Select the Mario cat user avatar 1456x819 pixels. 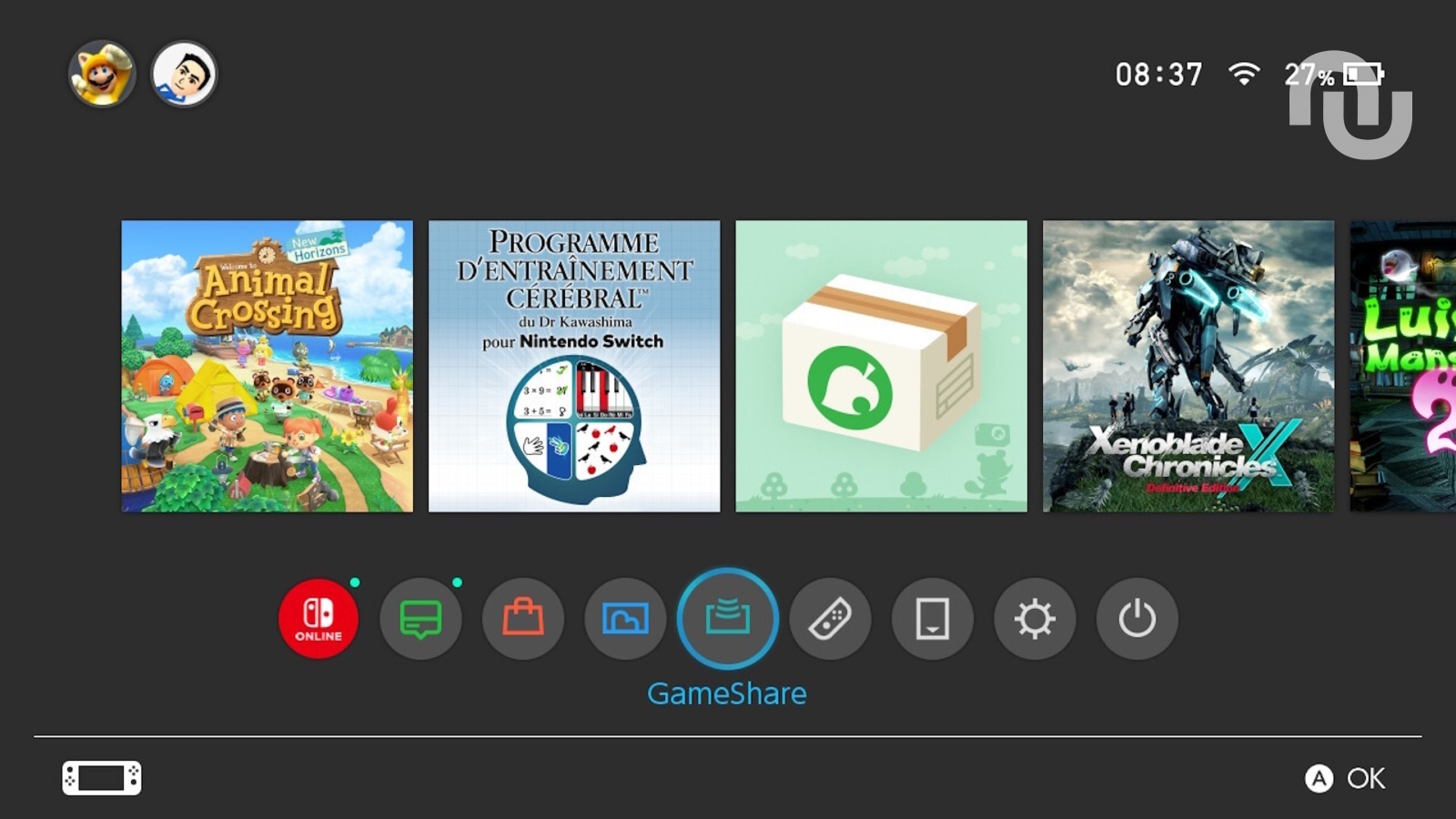pos(102,74)
